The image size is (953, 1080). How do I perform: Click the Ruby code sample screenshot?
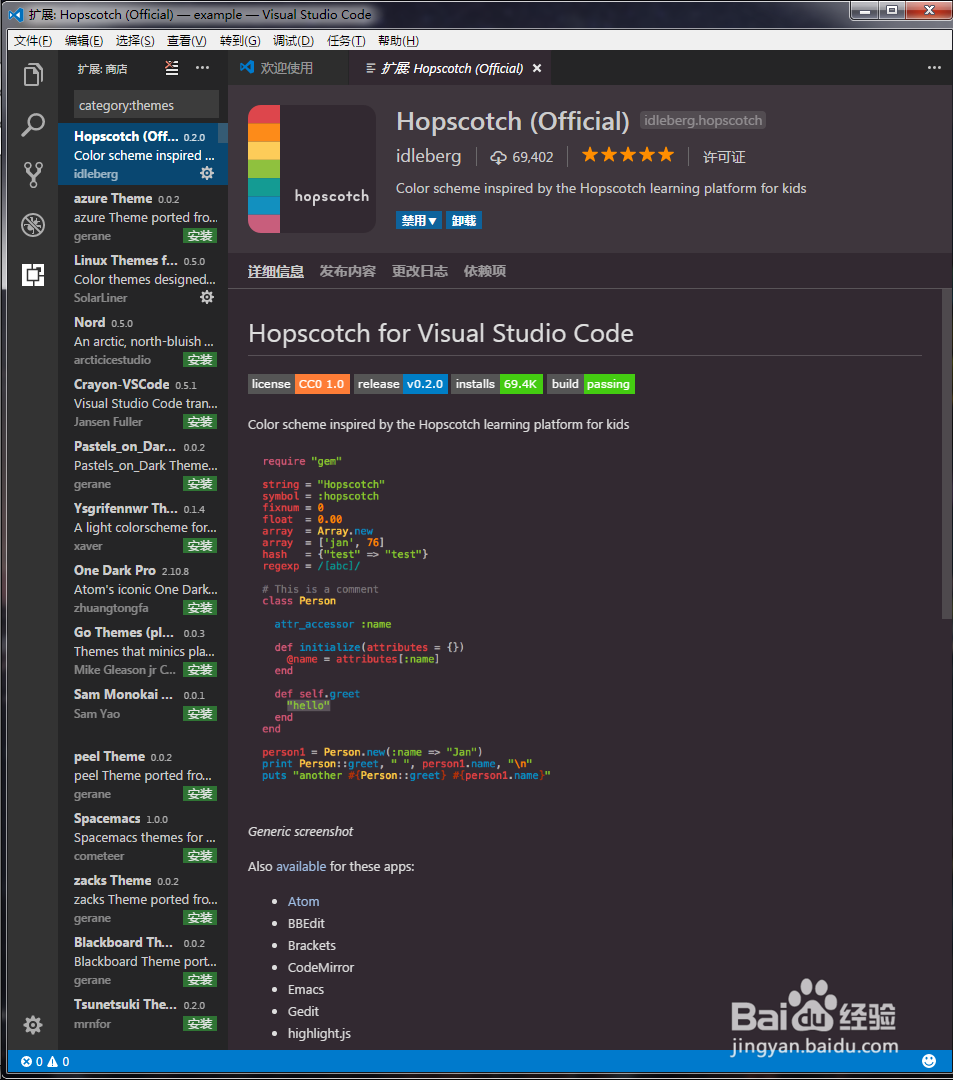pyautogui.click(x=406, y=618)
